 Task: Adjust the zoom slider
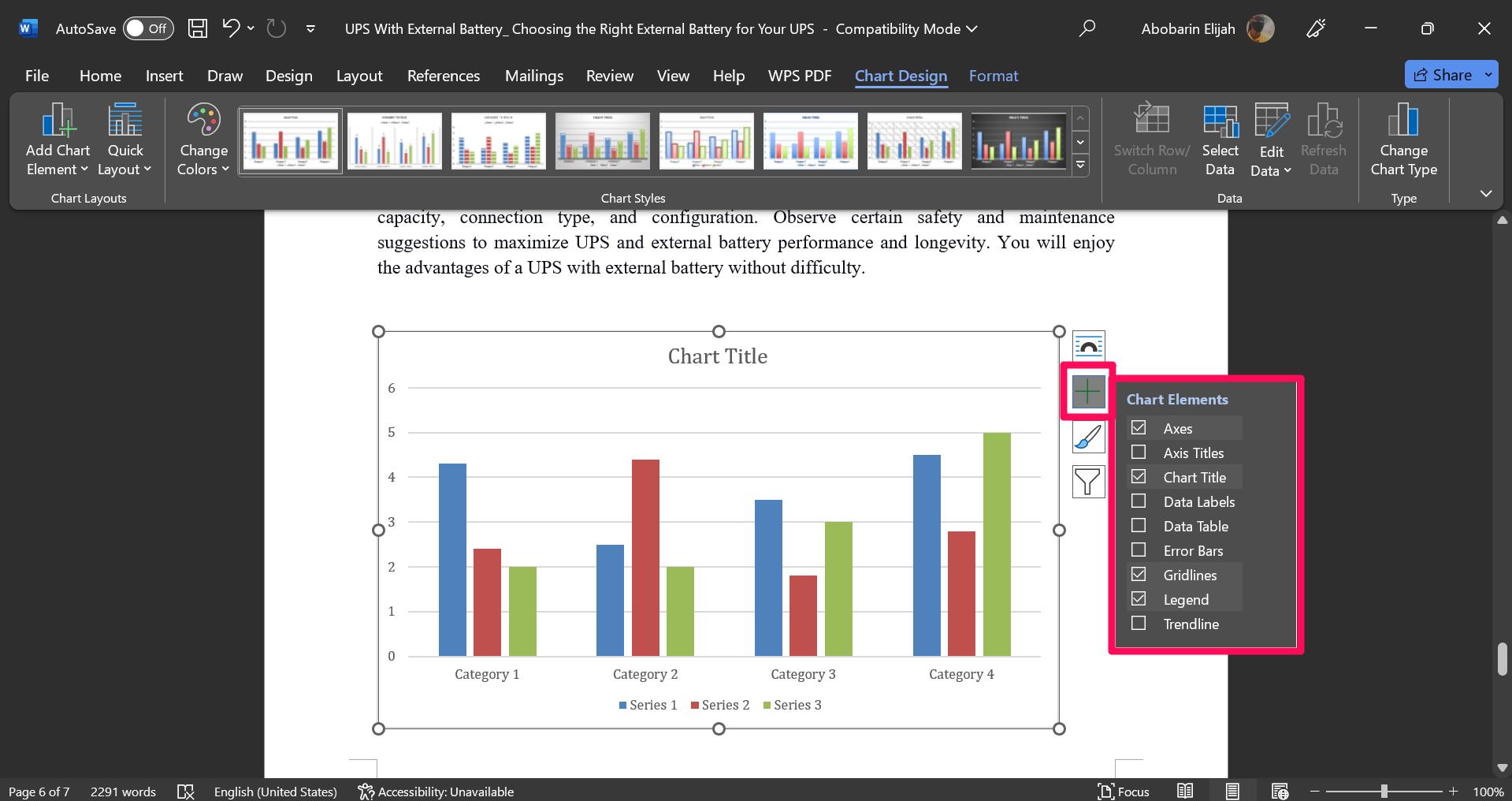click(1384, 792)
